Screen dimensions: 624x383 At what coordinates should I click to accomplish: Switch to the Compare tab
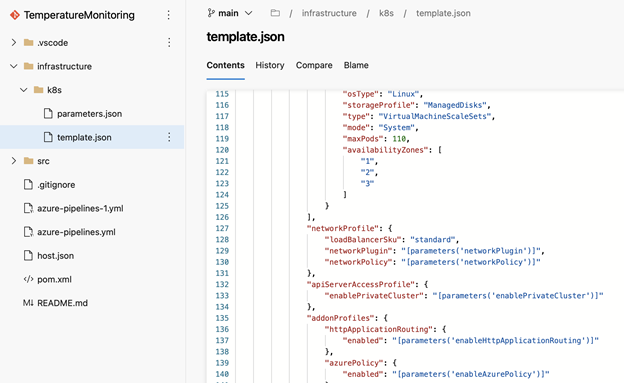[x=314, y=65]
